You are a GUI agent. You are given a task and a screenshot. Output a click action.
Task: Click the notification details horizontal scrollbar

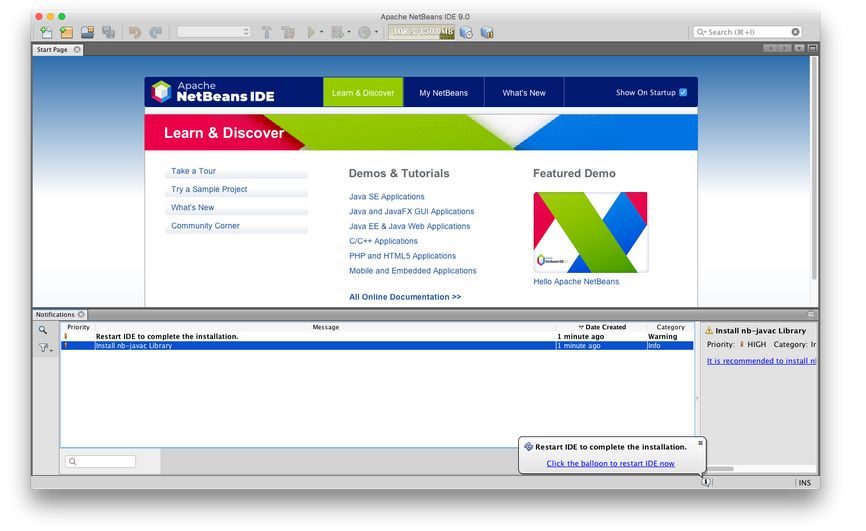(718, 469)
